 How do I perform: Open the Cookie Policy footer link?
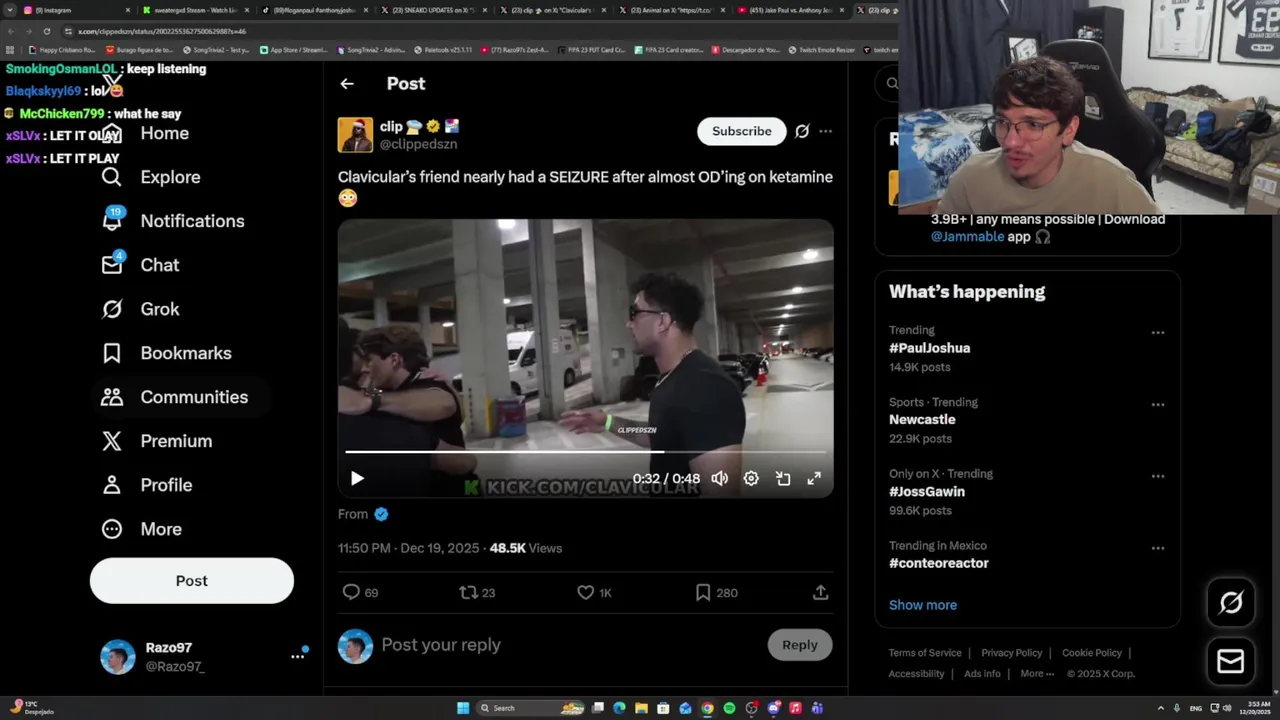tap(1092, 653)
